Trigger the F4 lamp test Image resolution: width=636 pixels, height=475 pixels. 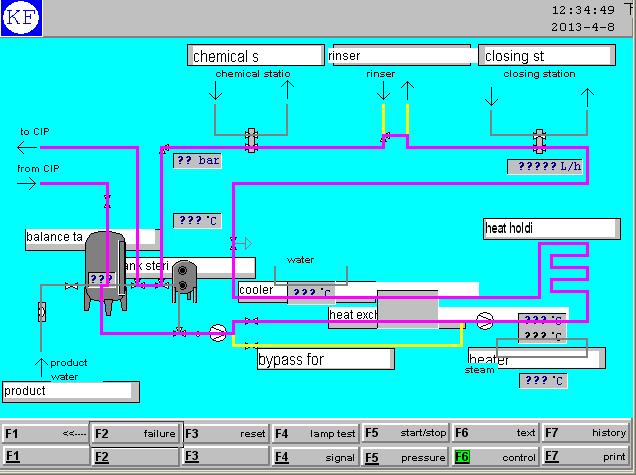pos(314,433)
